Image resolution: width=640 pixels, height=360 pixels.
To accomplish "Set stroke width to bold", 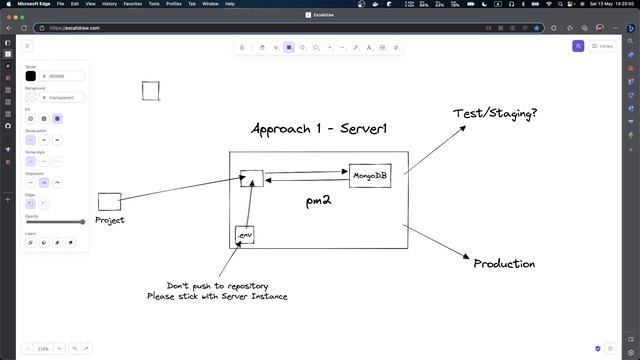I will 44,140.
